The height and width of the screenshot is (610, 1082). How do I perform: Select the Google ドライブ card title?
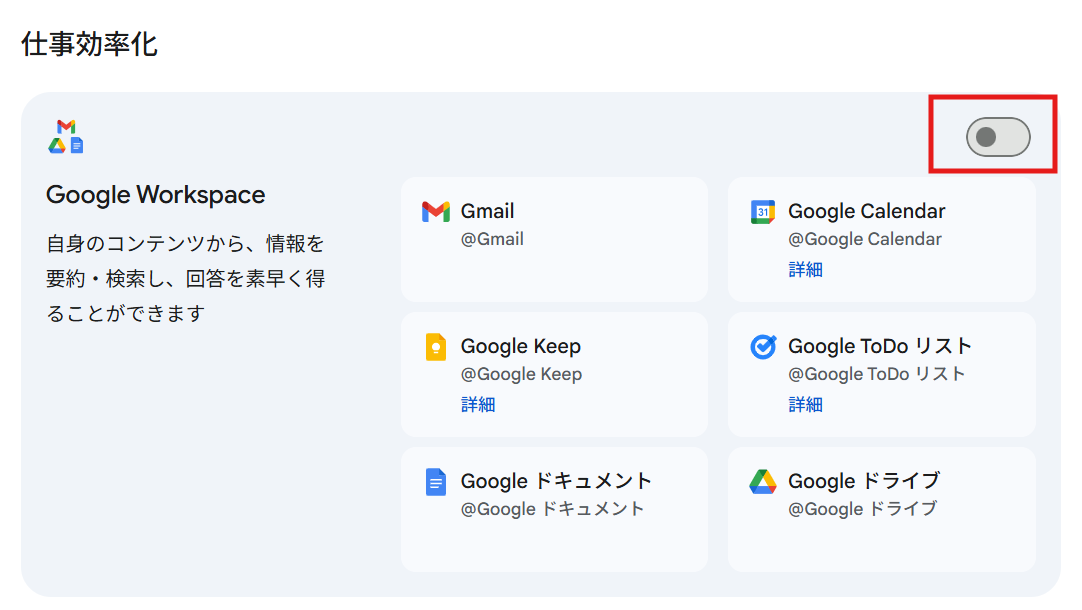864,481
